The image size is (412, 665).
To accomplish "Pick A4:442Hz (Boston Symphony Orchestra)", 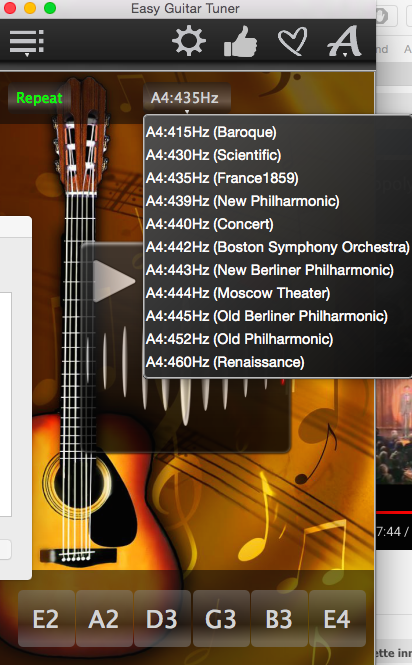I will 278,247.
